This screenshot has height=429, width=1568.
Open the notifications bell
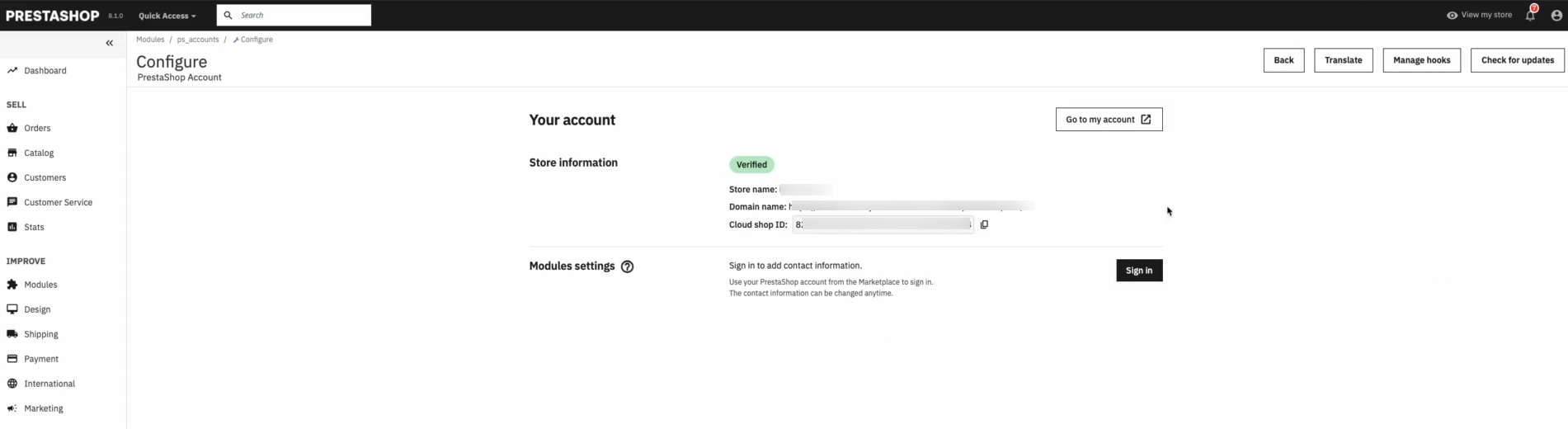[x=1530, y=15]
